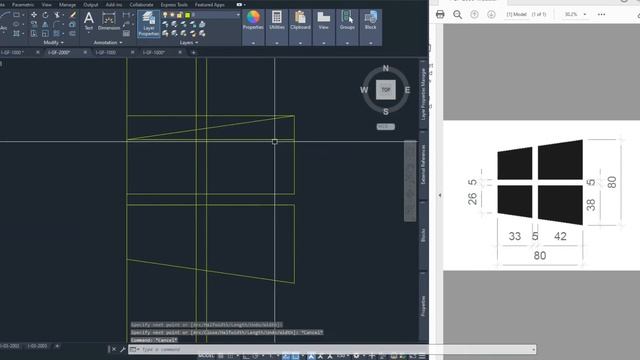This screenshot has width=640, height=360.
Task: Toggle layer lock padlock icon
Action: [x=180, y=15]
